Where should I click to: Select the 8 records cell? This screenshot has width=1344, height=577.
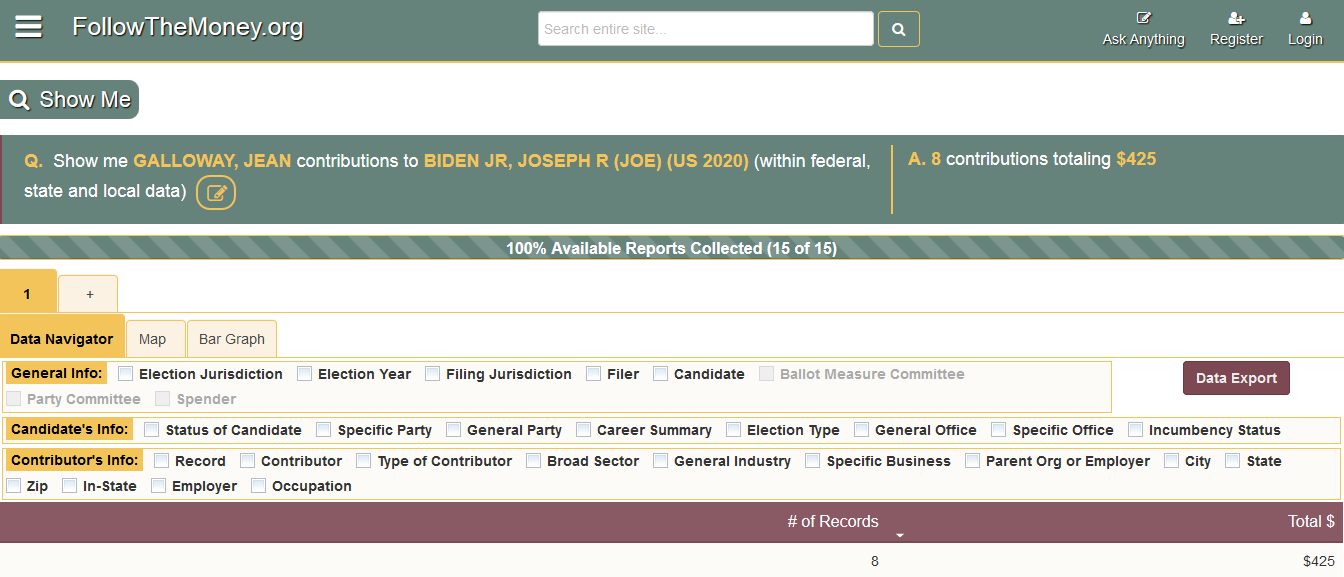(x=875, y=561)
